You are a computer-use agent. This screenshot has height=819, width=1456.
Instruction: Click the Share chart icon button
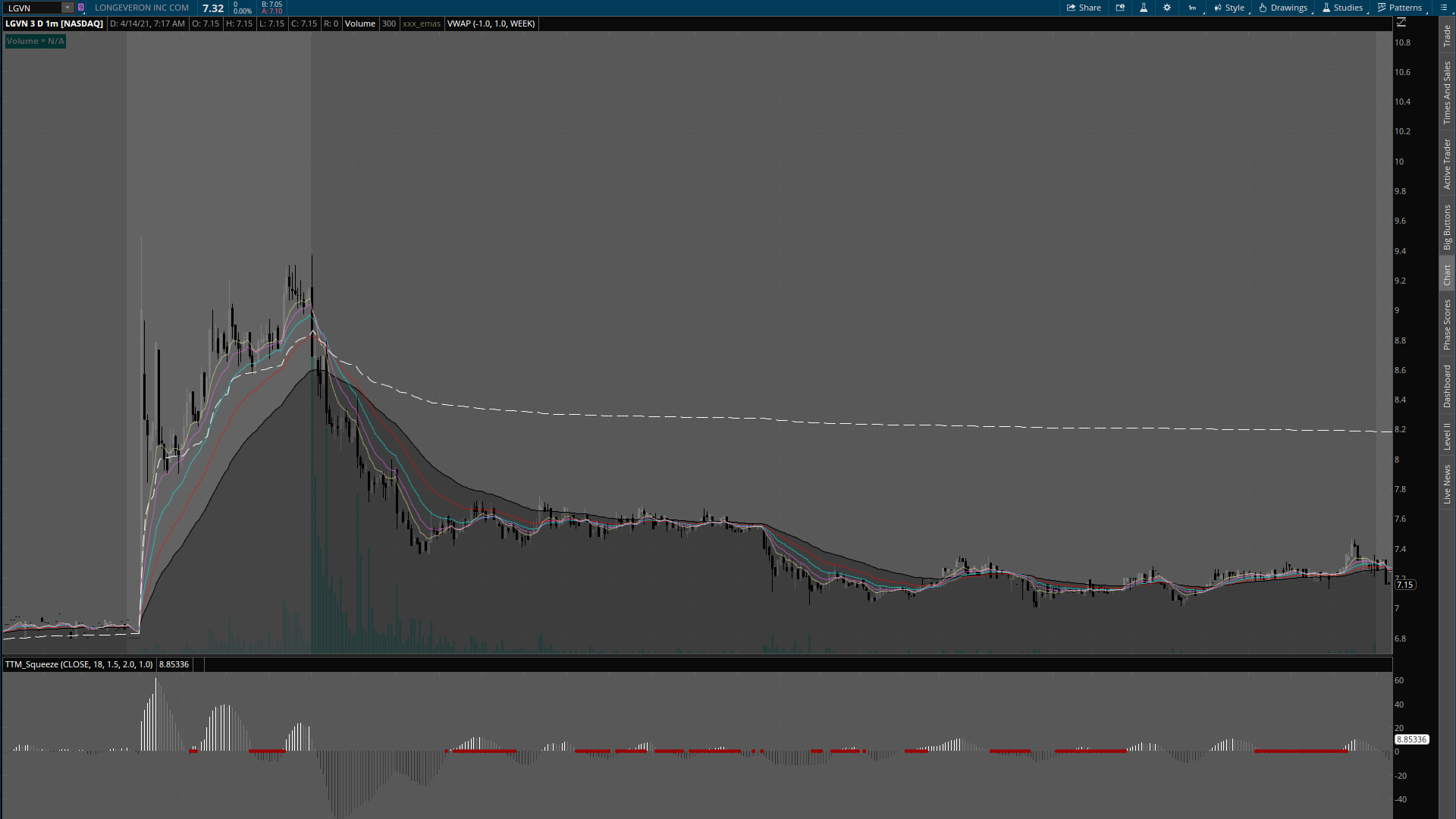pyautogui.click(x=1084, y=8)
